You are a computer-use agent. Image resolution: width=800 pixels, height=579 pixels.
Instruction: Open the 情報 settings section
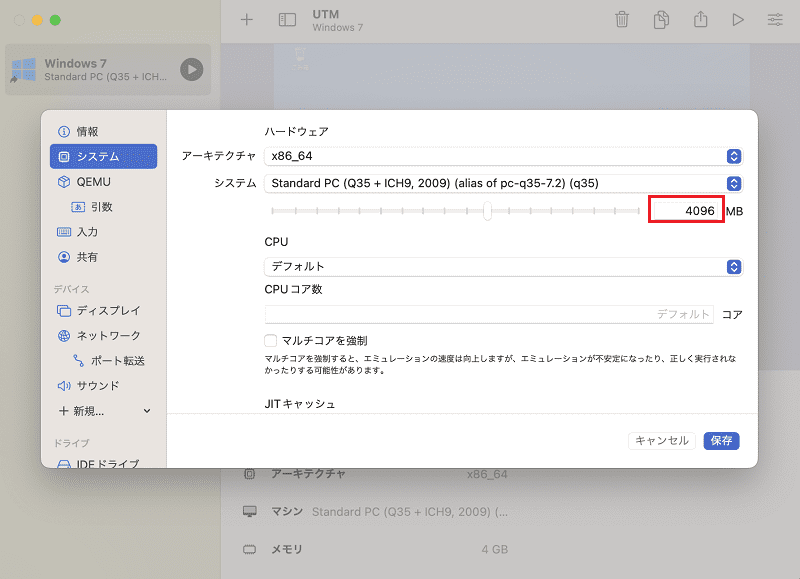[x=104, y=132]
